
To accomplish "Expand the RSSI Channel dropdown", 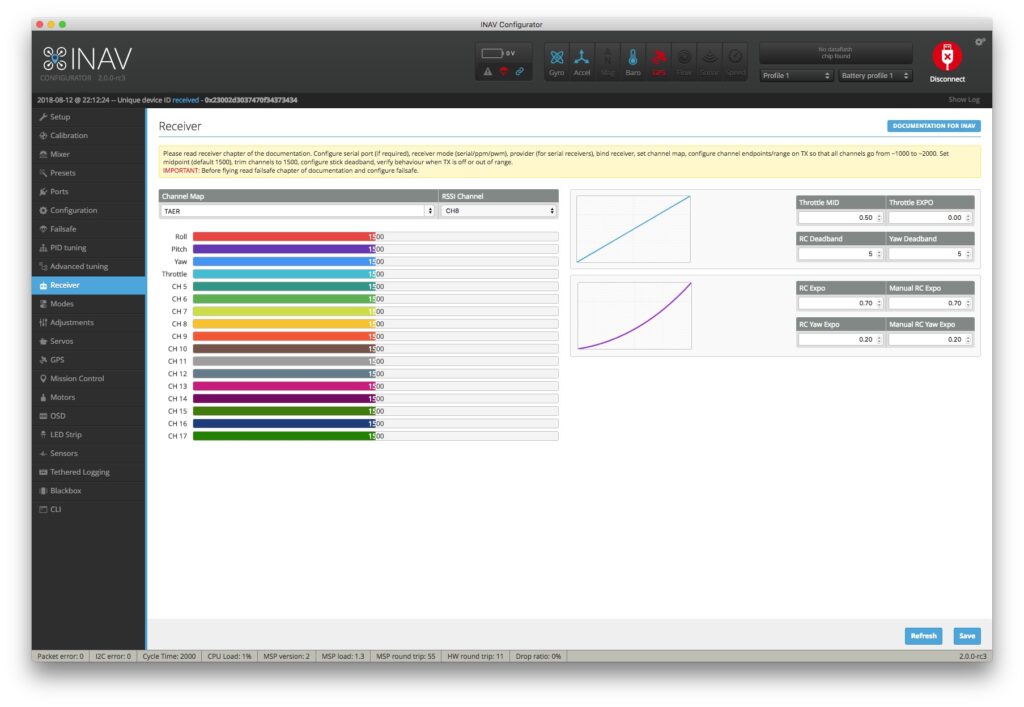I will point(498,211).
